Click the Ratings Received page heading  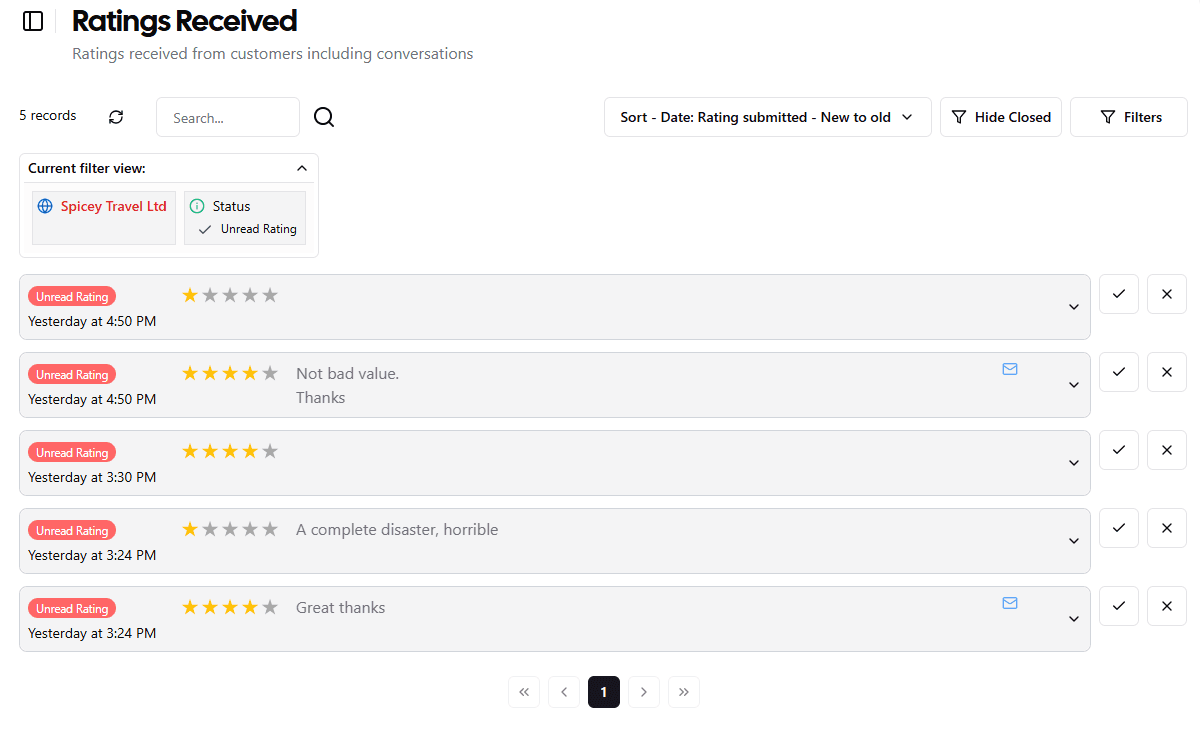[x=185, y=21]
